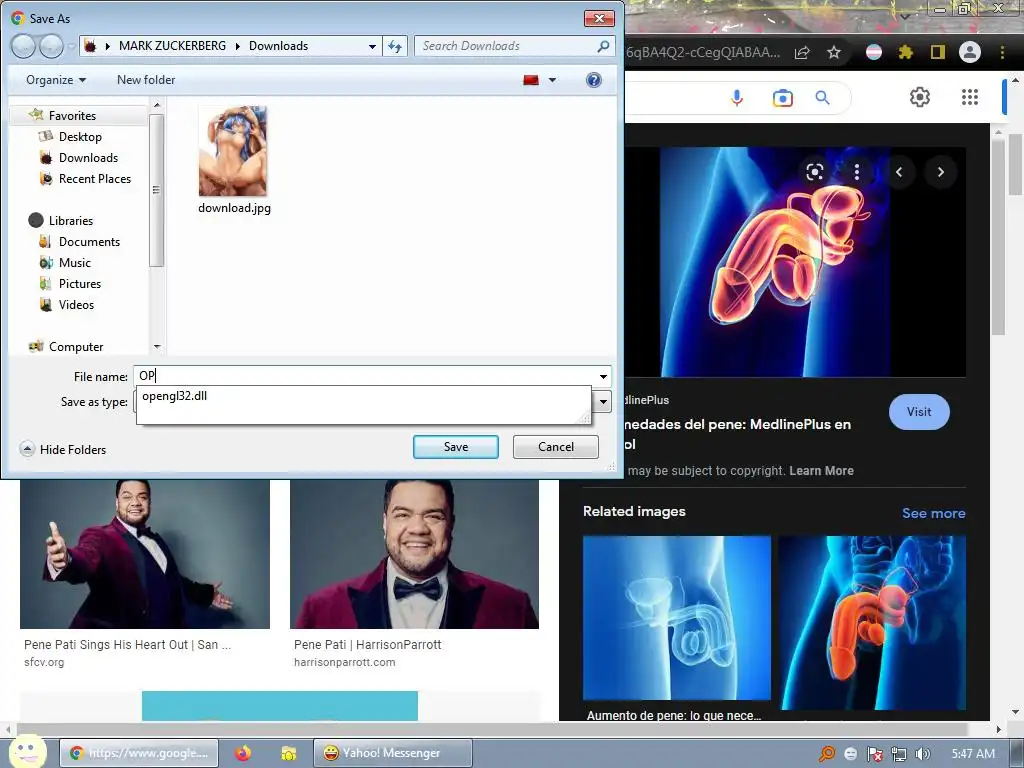
Task: Open the Videos library
Action: pyautogui.click(x=76, y=304)
